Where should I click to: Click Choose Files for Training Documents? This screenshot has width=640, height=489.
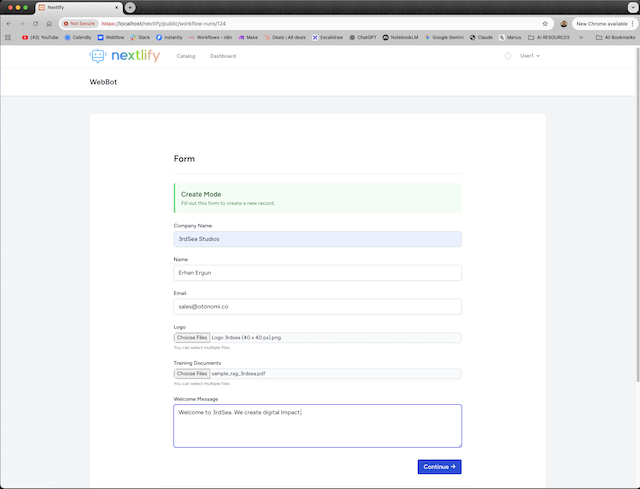click(x=192, y=373)
